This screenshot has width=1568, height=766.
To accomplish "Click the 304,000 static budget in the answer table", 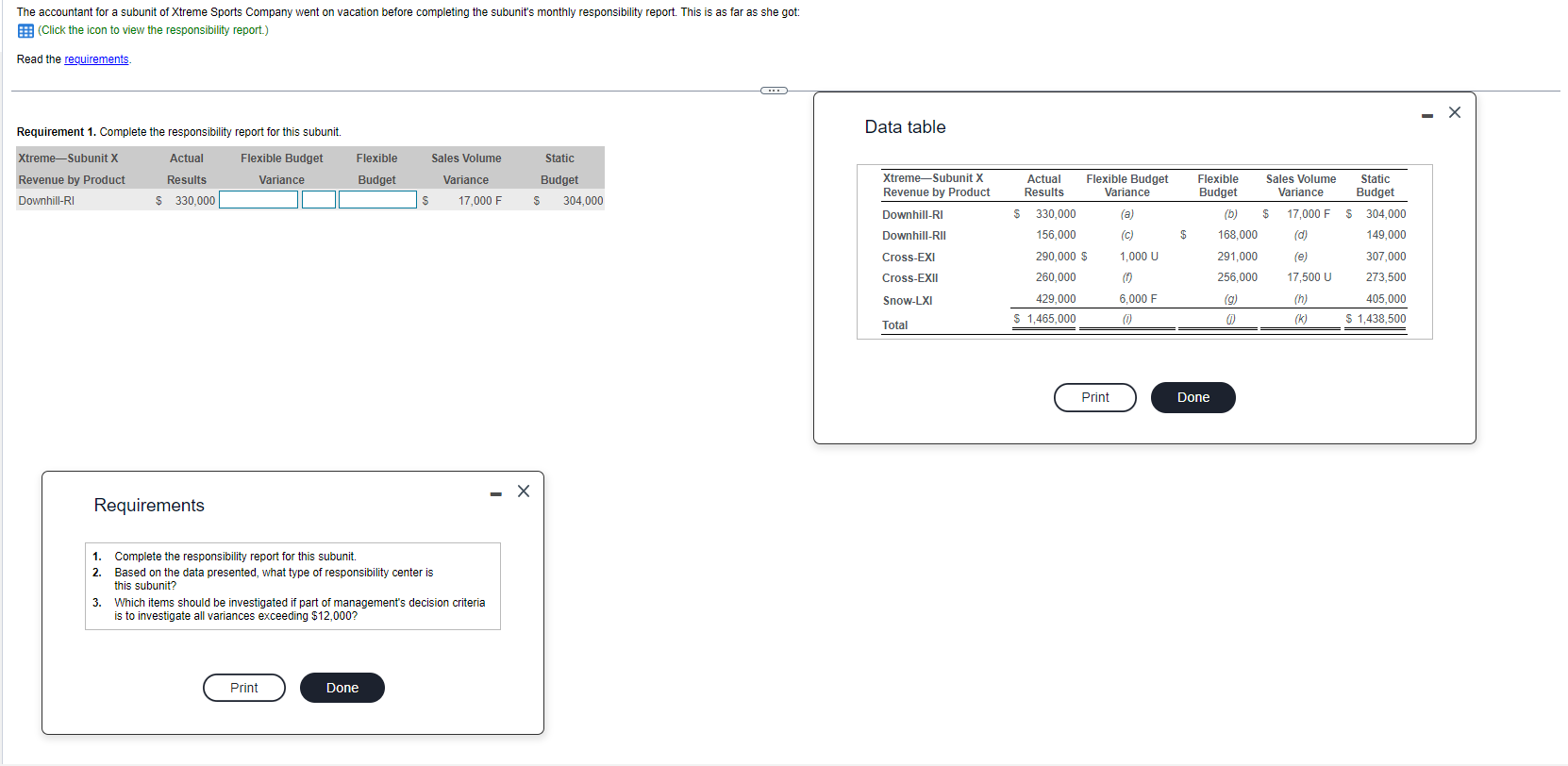I will (583, 201).
